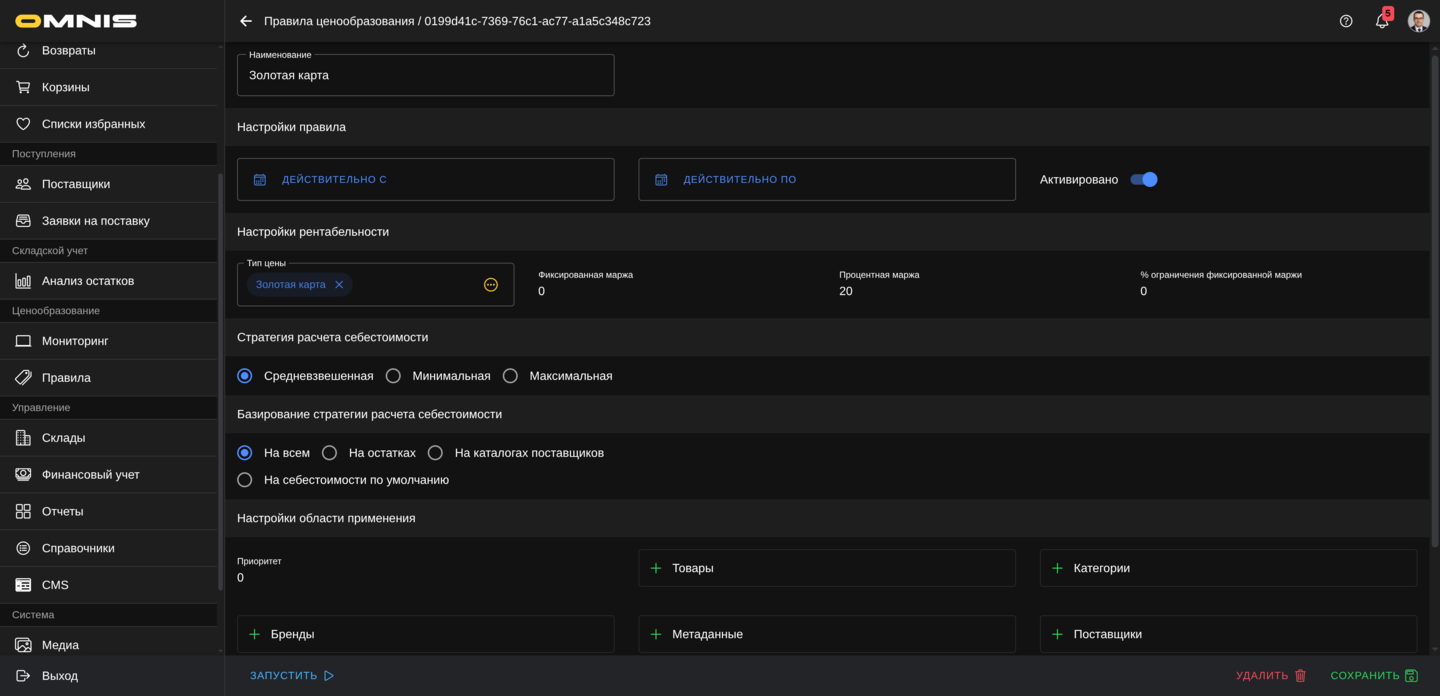This screenshot has height=696, width=1440.
Task: Remove the Золотая карта price type chip
Action: click(339, 285)
